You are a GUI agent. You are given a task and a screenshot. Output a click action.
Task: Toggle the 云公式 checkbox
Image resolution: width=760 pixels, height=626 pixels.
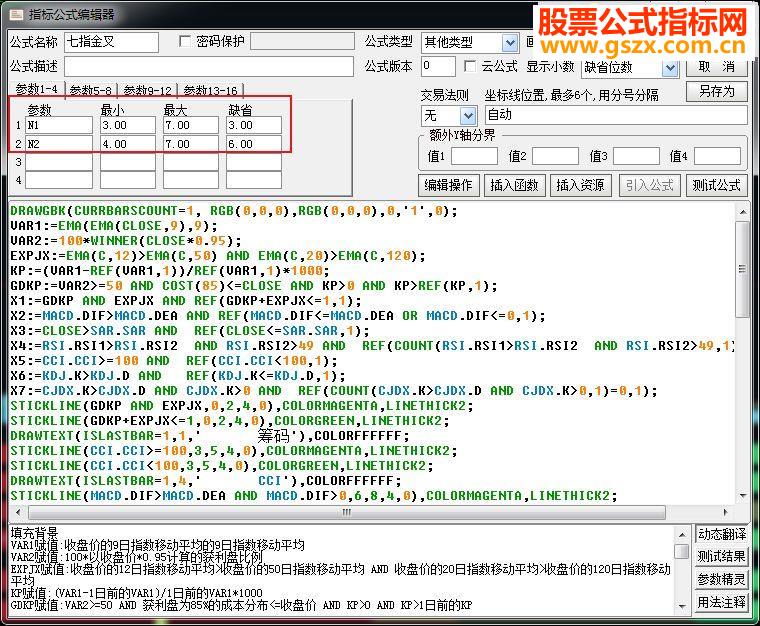pos(469,66)
